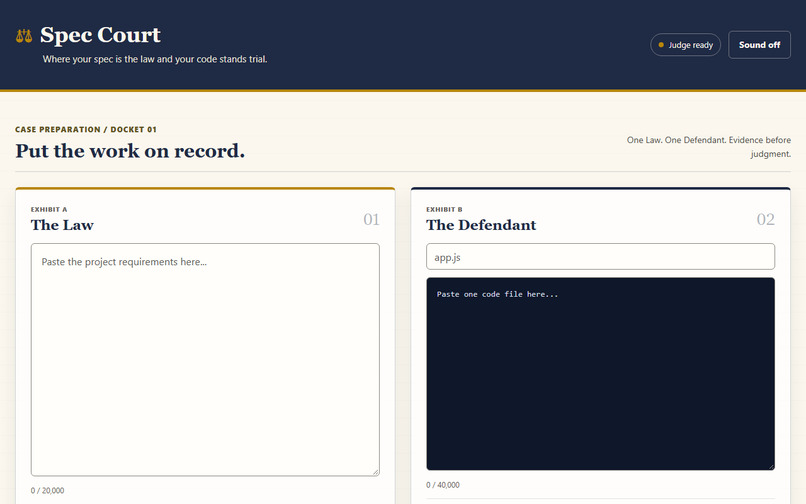This screenshot has height=504, width=806.
Task: Click the app.js filename field
Action: (600, 257)
